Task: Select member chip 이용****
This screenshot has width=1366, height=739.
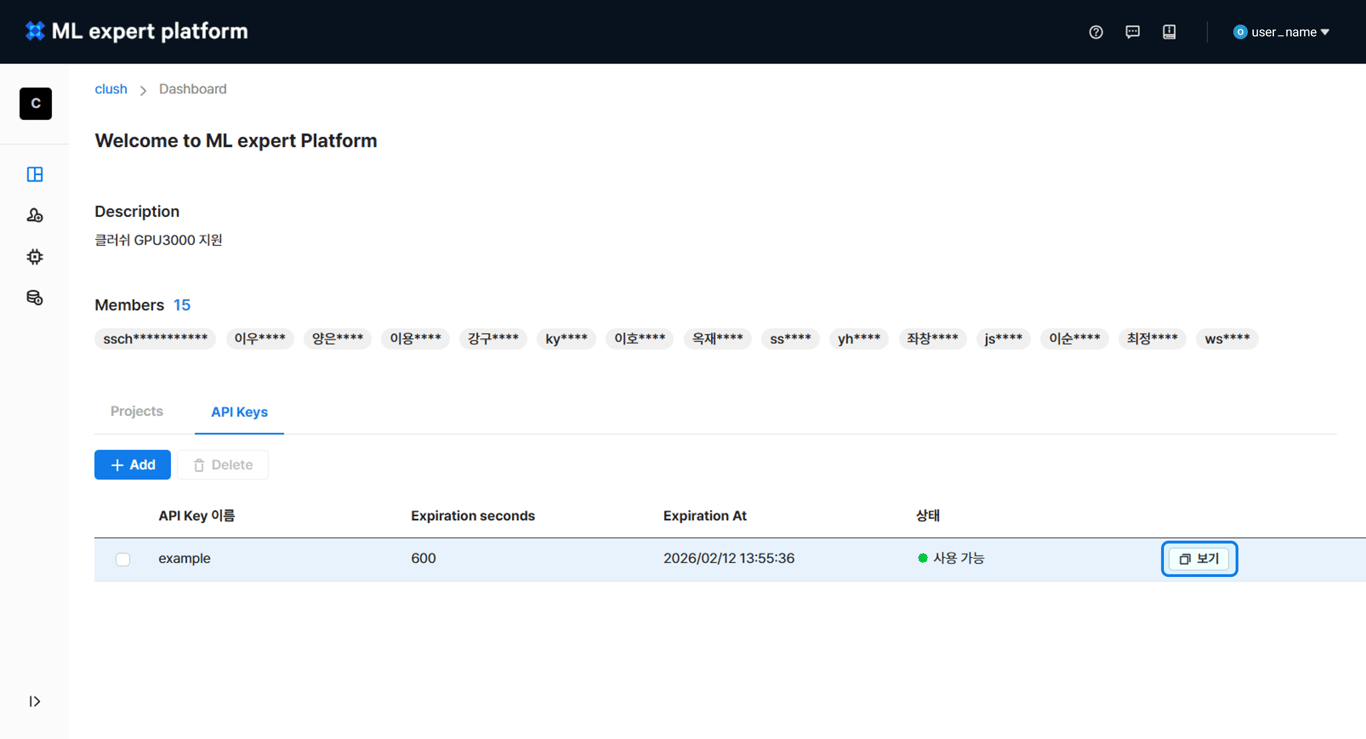Action: click(415, 339)
